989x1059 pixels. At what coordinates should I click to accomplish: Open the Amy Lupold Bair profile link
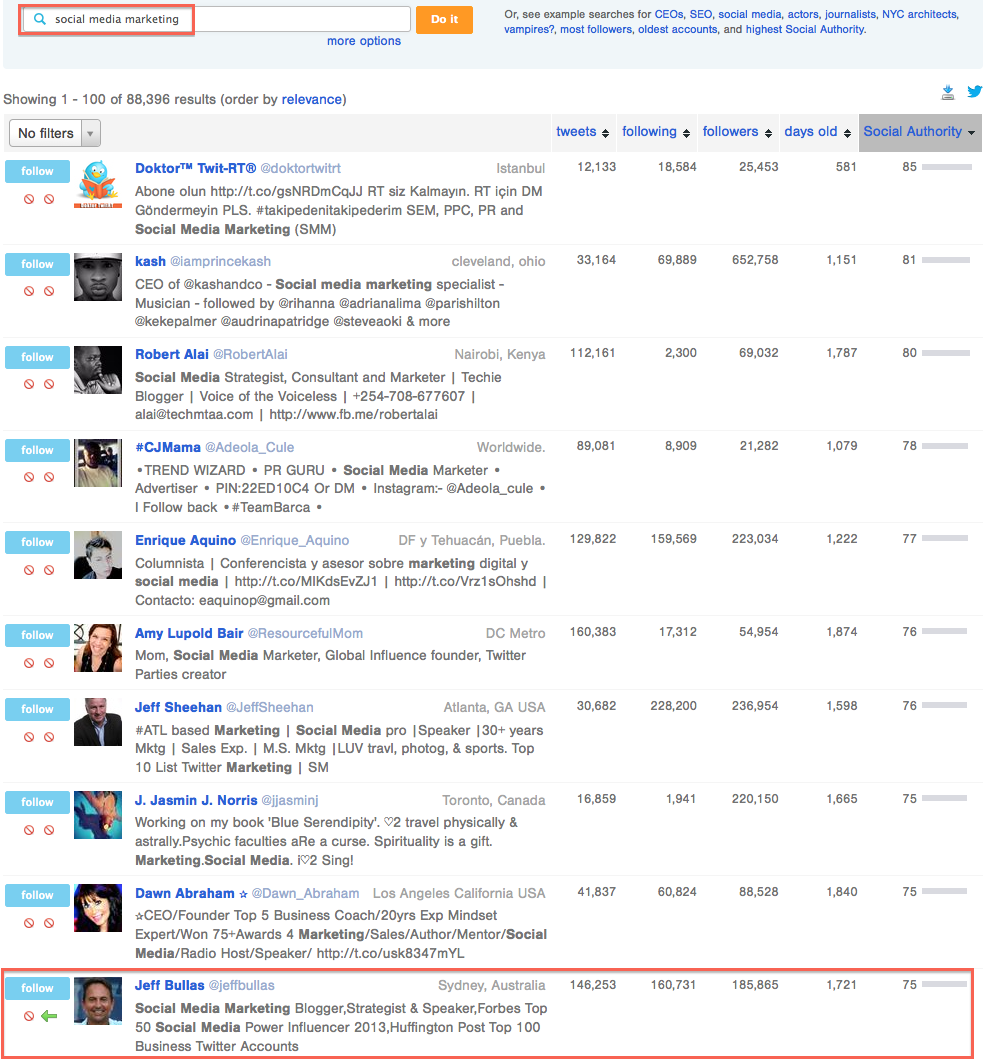(188, 634)
